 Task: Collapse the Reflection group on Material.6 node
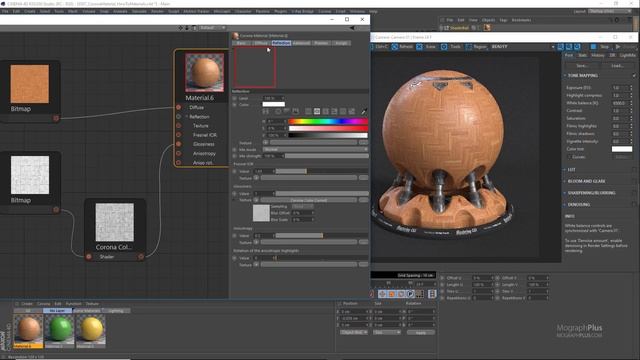click(187, 117)
